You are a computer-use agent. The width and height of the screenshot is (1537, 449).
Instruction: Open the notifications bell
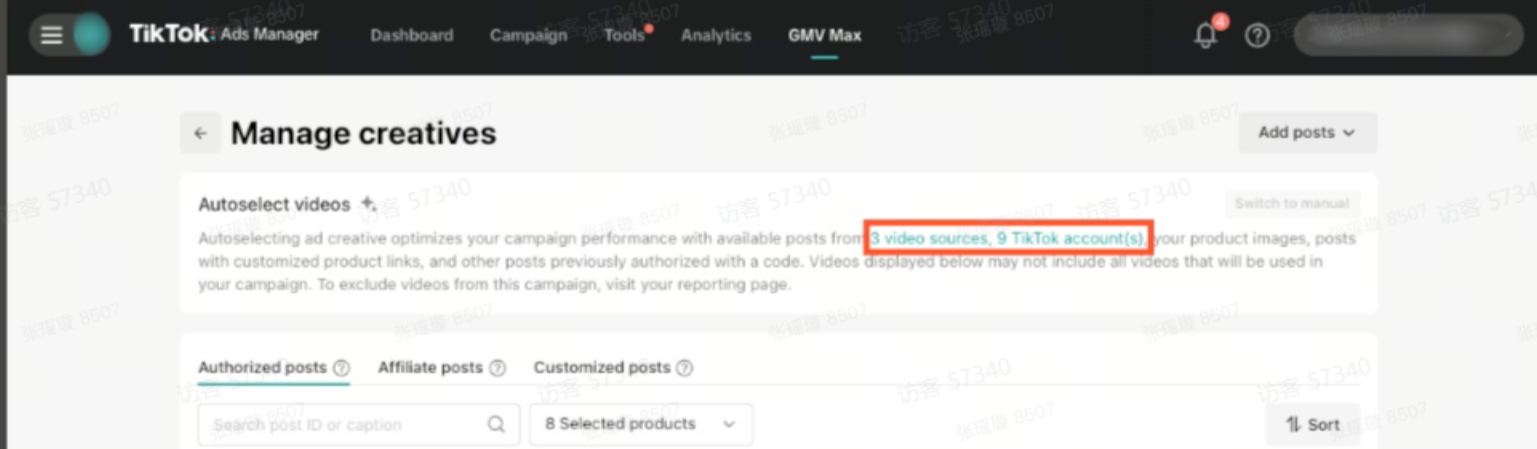pyautogui.click(x=1206, y=36)
